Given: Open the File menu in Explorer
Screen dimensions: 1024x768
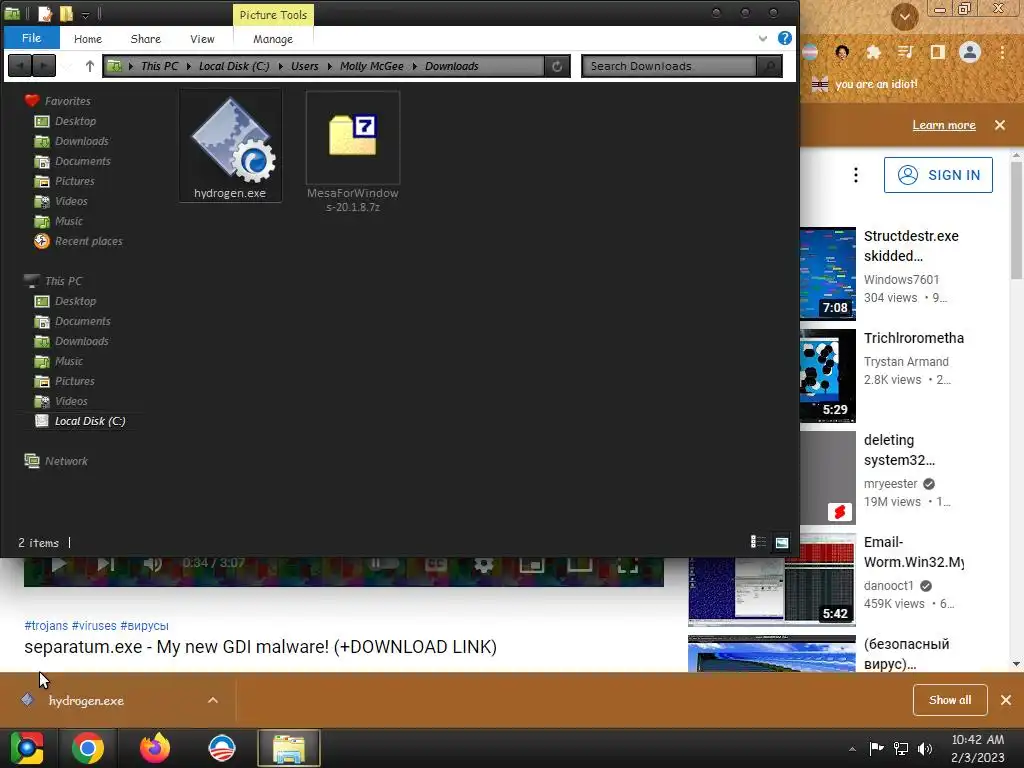Looking at the screenshot, I should (x=31, y=38).
